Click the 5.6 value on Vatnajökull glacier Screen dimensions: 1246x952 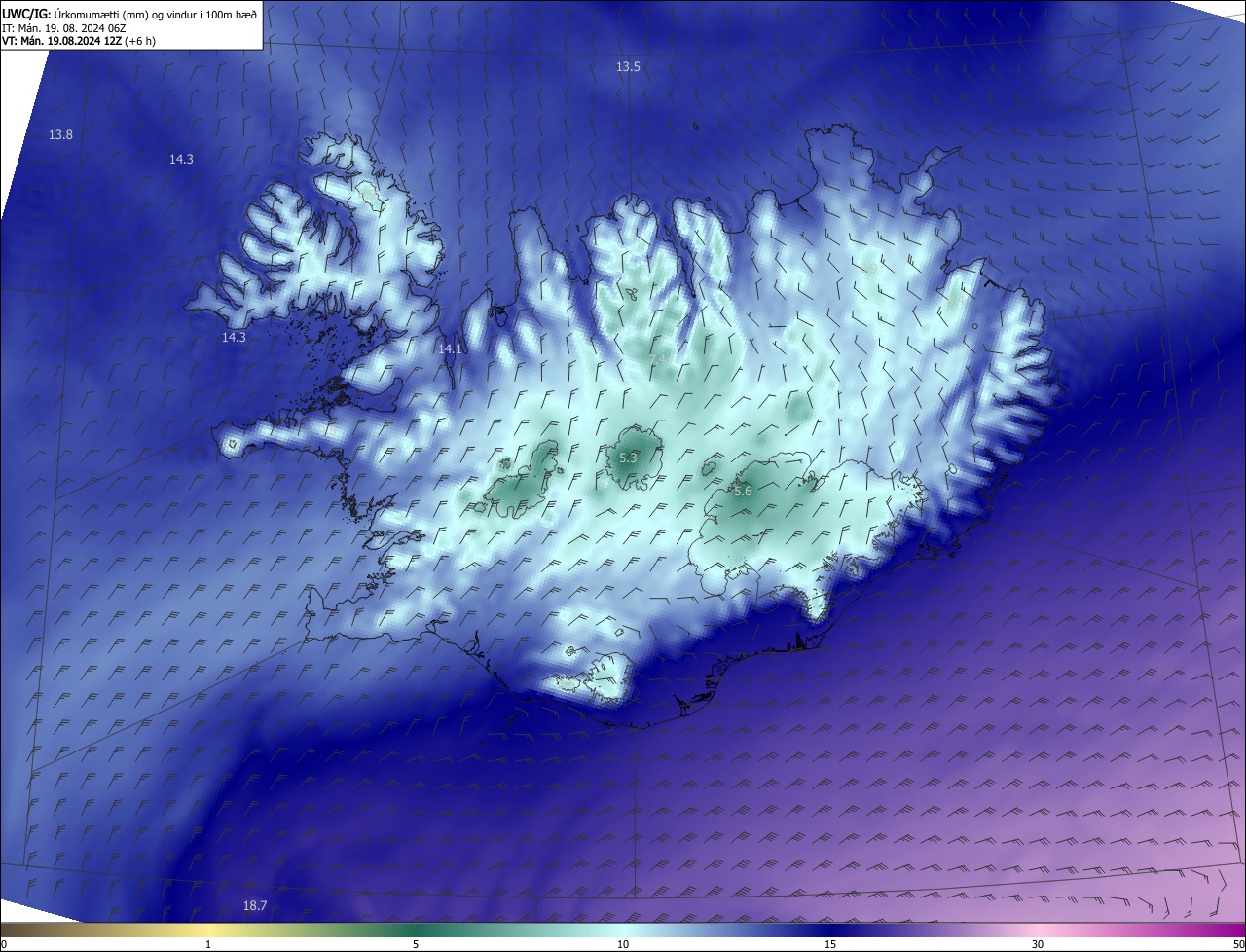743,492
